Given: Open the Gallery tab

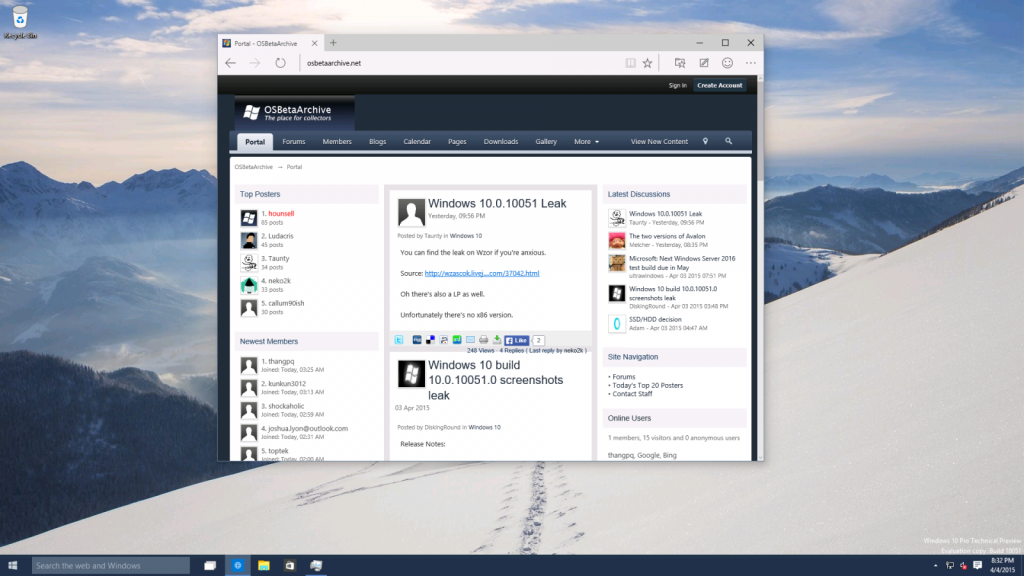Looking at the screenshot, I should tap(546, 142).
